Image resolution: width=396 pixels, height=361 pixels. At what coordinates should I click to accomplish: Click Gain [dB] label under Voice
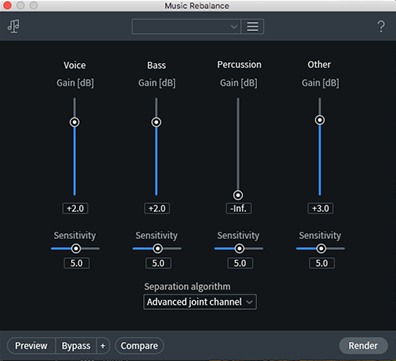coord(75,83)
